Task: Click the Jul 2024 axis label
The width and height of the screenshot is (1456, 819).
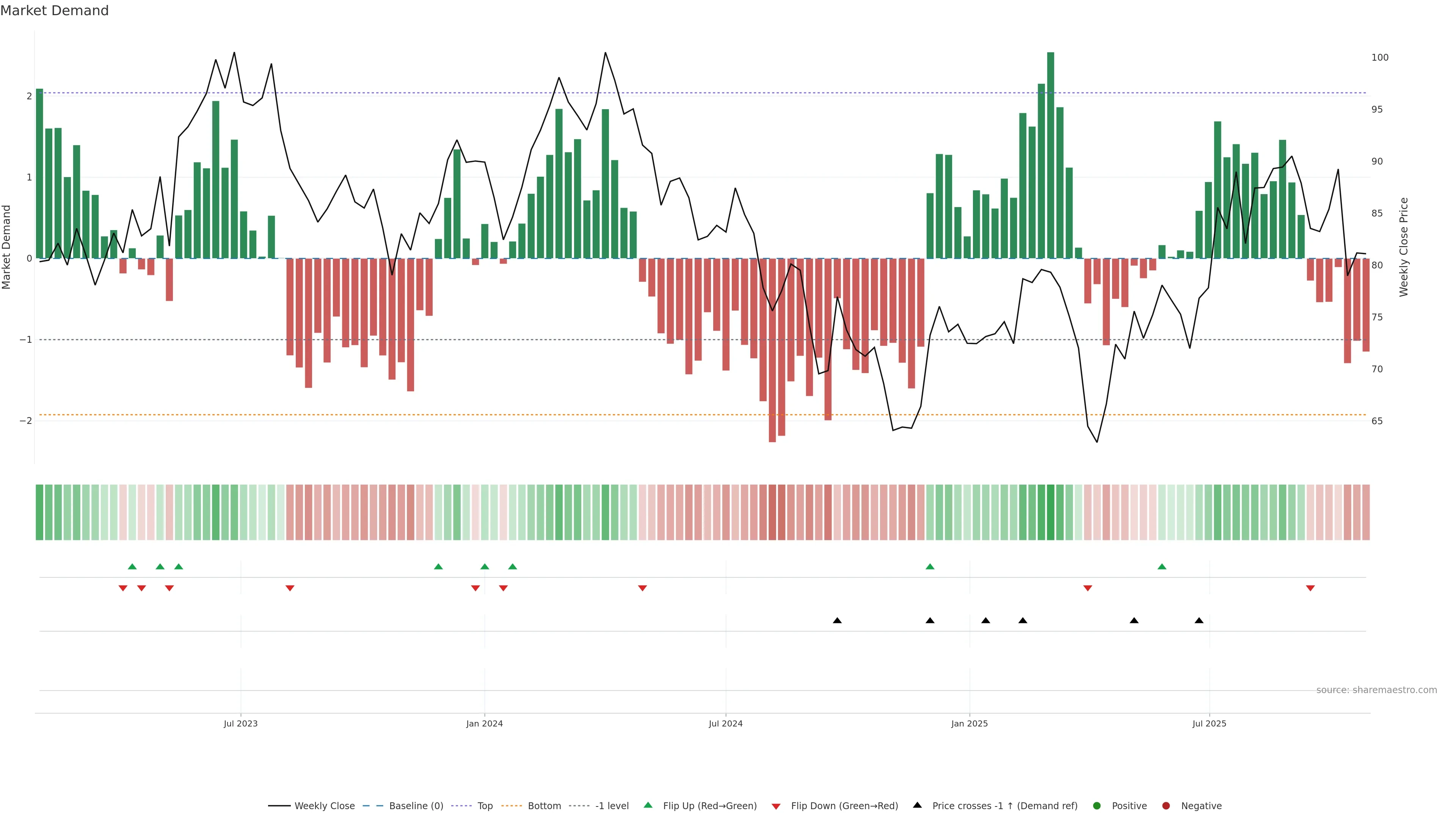Action: (x=726, y=723)
